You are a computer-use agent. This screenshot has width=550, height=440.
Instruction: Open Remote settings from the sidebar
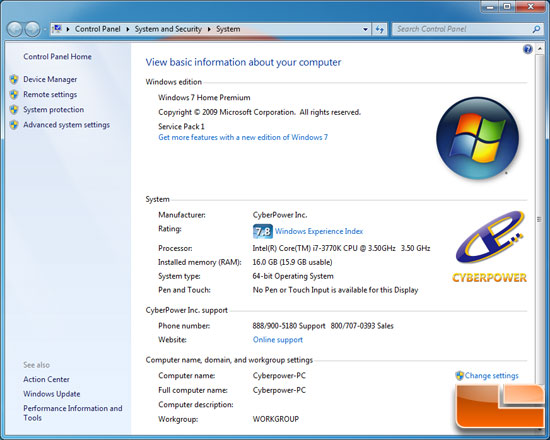[x=50, y=94]
